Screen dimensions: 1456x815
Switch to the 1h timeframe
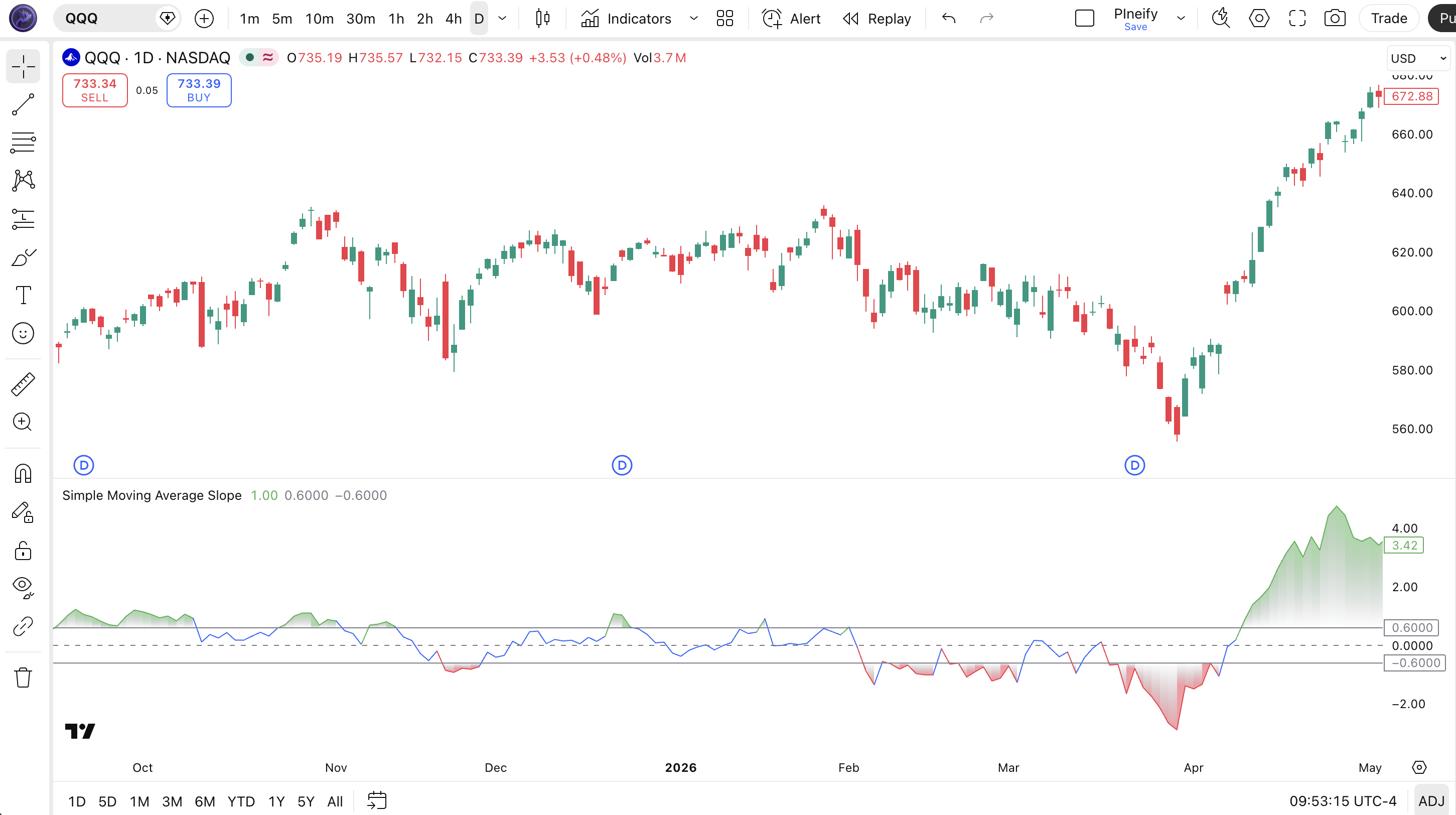396,19
